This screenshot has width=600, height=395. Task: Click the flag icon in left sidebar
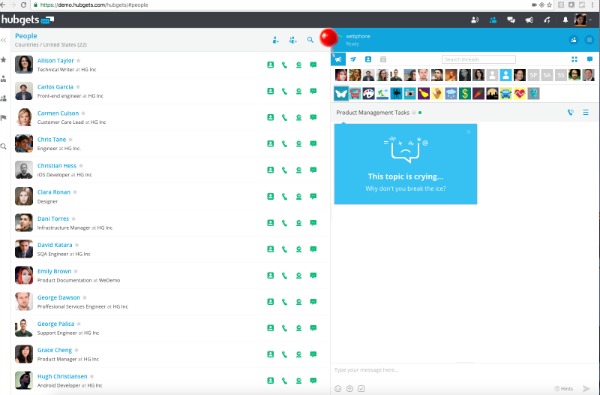[3, 118]
